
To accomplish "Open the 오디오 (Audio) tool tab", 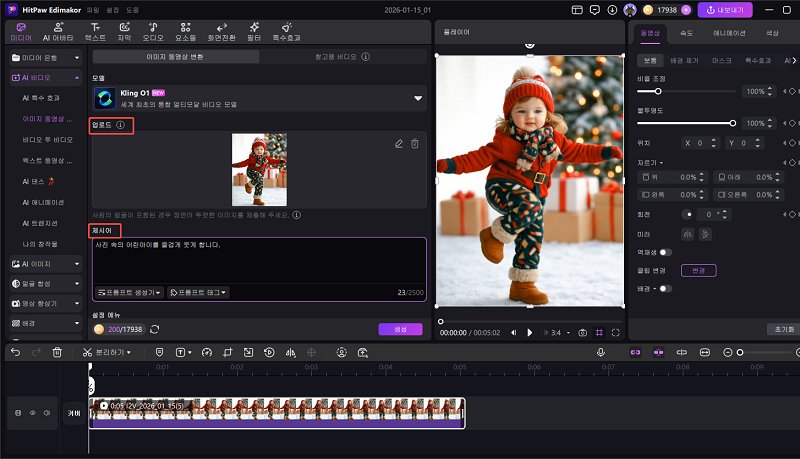I will [152, 30].
